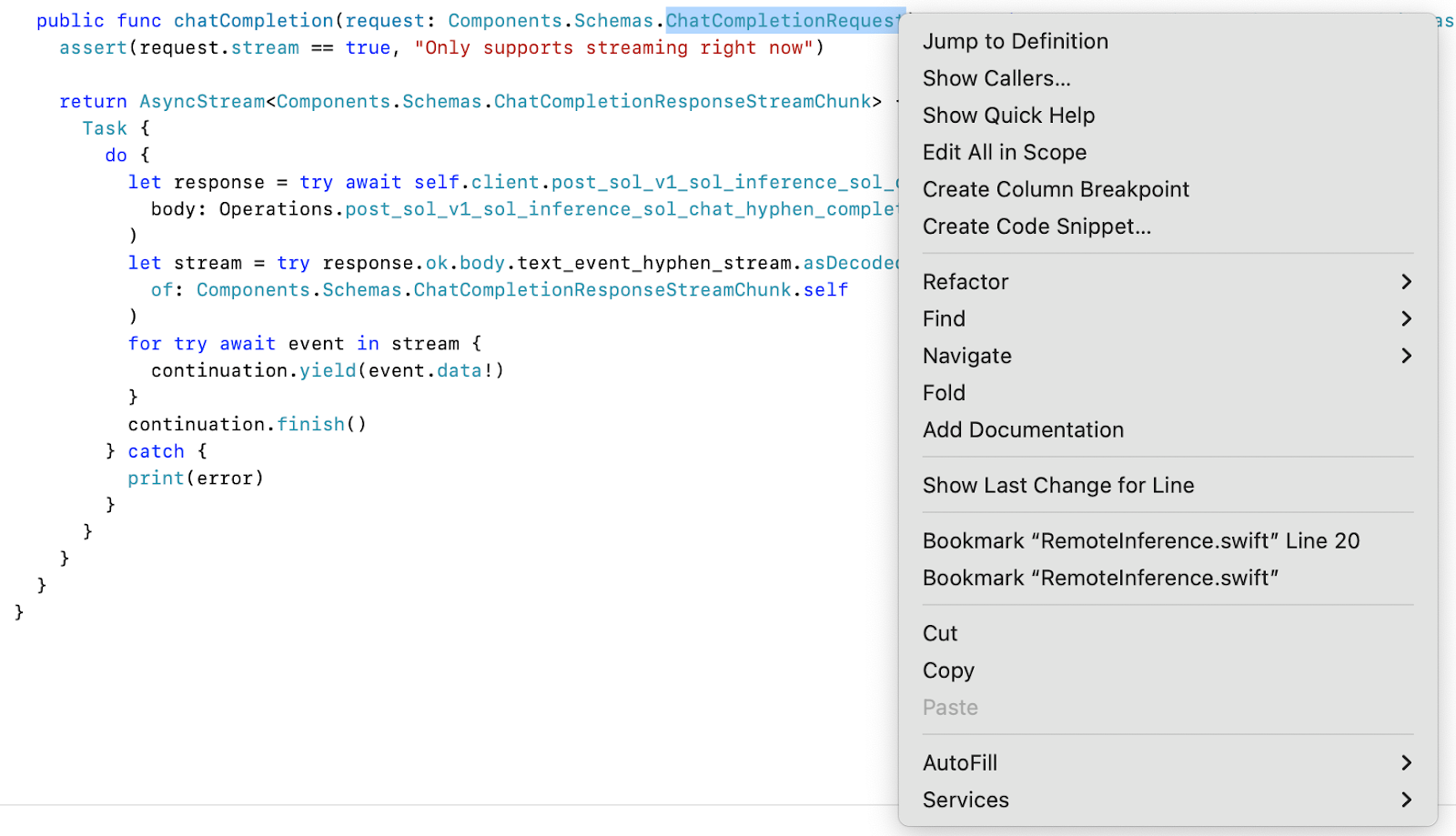Click Add Documentation menu item

(x=1023, y=430)
